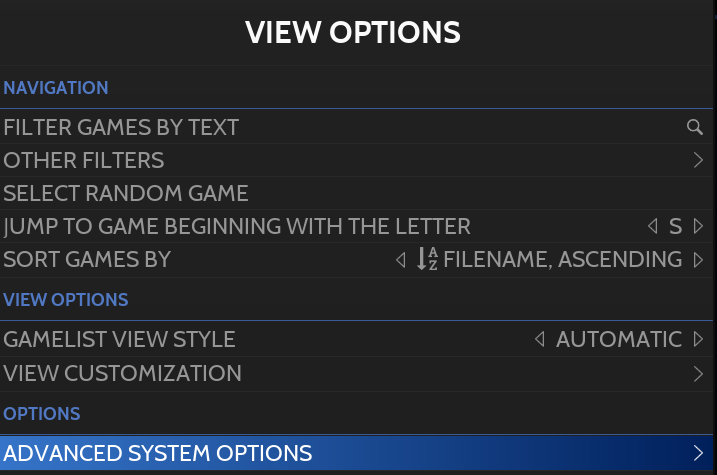This screenshot has width=717, height=475.
Task: Open Advanced System Options chevron
Action: [698, 453]
